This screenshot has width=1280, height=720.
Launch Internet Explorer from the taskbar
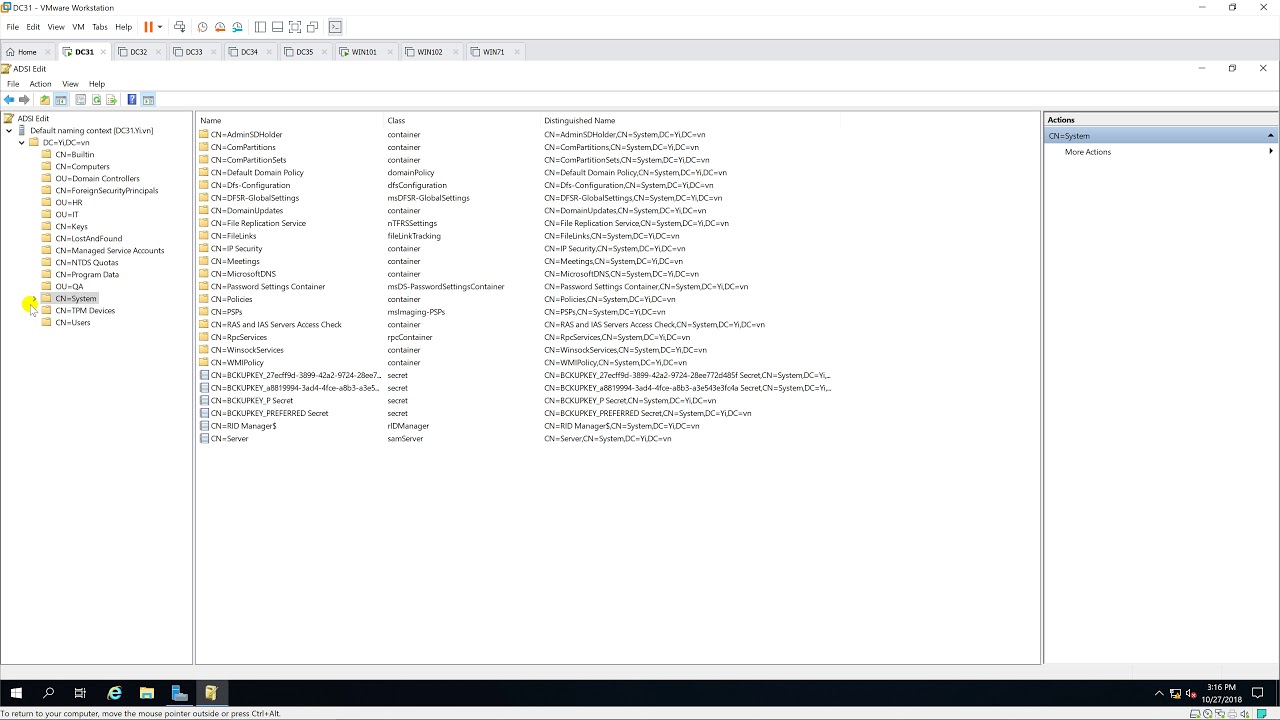tap(114, 693)
